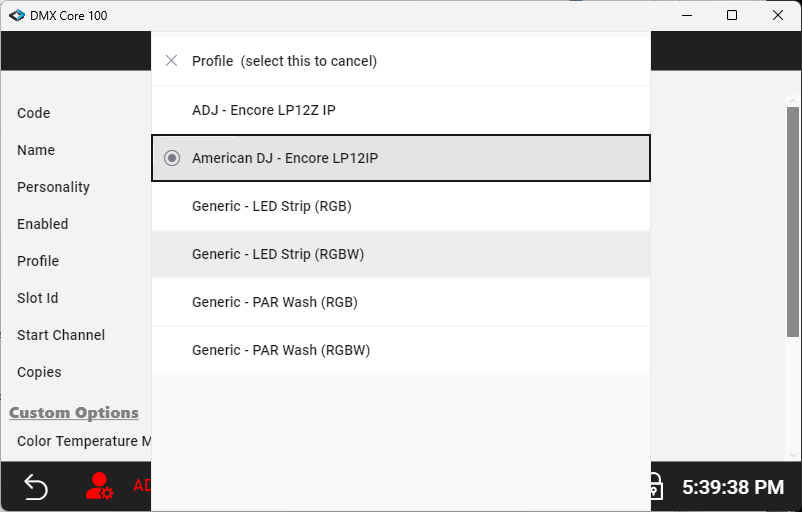Click the 5:39:38 PM clock display
Screen dimensions: 802x512
pos(733,487)
